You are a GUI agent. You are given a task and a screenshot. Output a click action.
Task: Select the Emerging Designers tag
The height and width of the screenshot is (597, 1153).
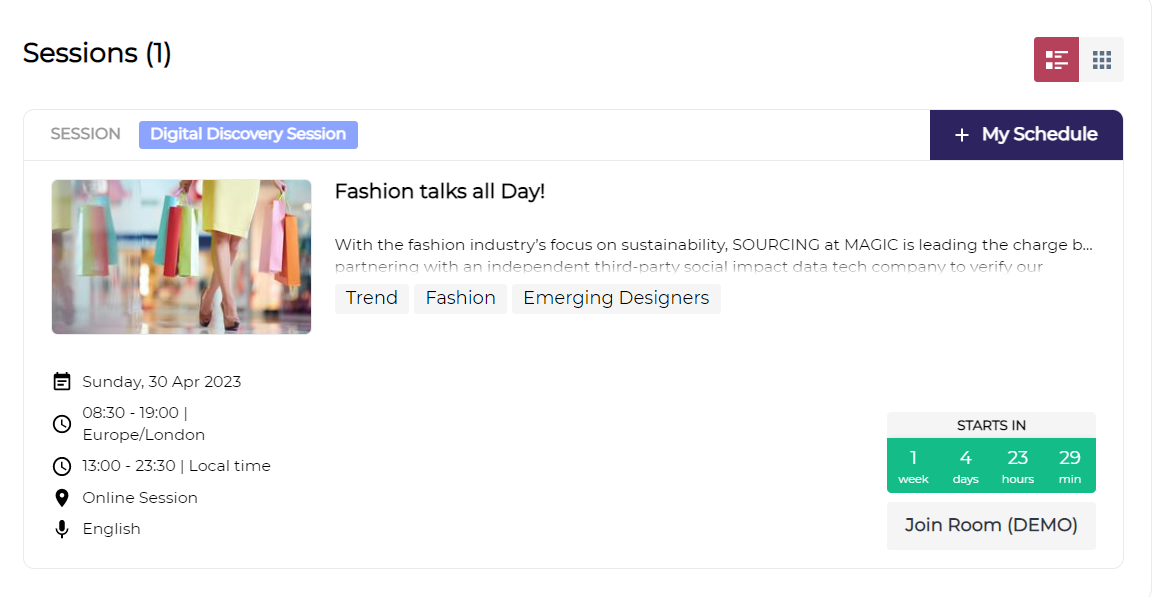[615, 298]
